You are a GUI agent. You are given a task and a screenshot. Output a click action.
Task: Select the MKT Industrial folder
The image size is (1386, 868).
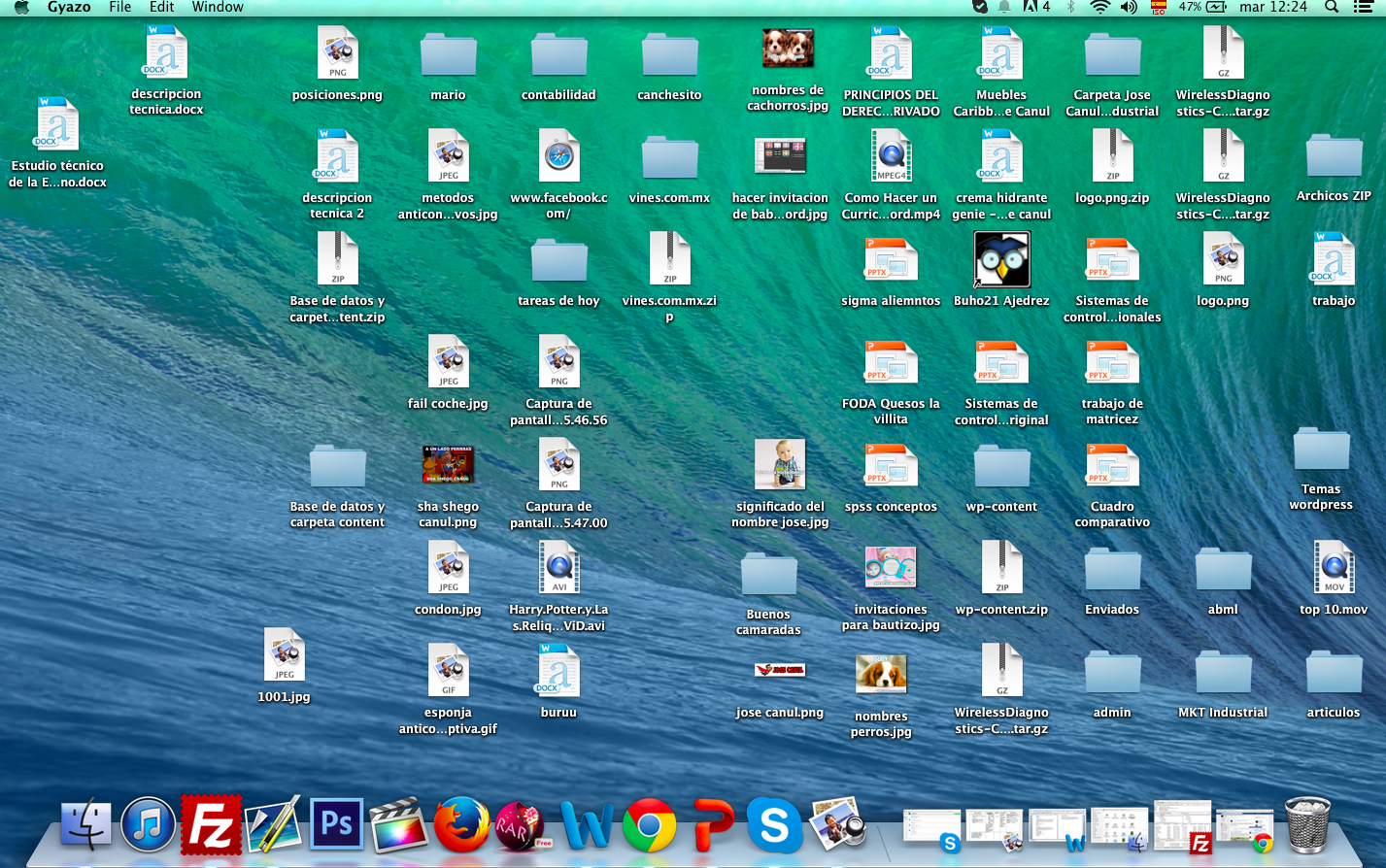pyautogui.click(x=1223, y=682)
